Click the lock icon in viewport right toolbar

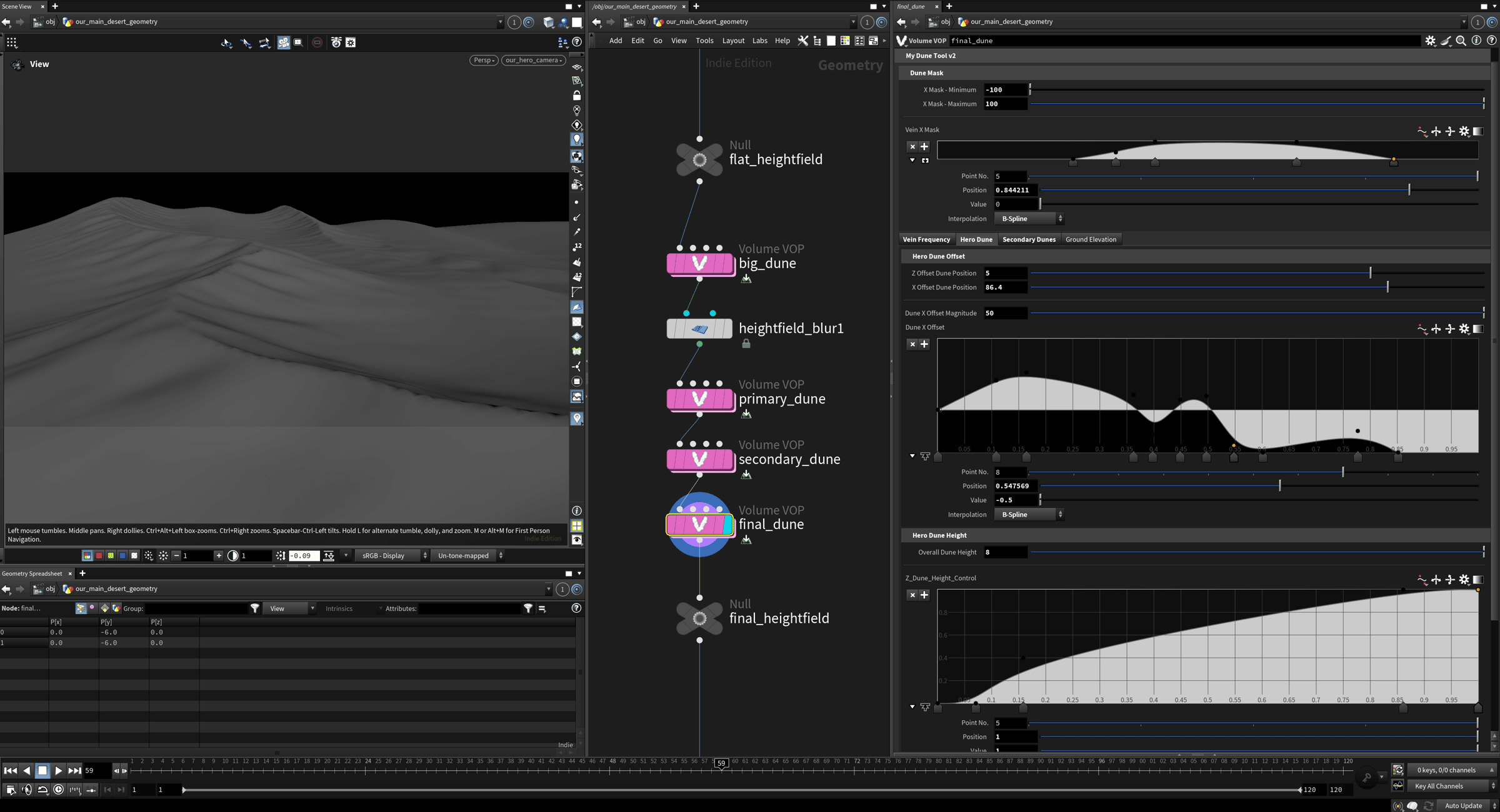tap(576, 96)
